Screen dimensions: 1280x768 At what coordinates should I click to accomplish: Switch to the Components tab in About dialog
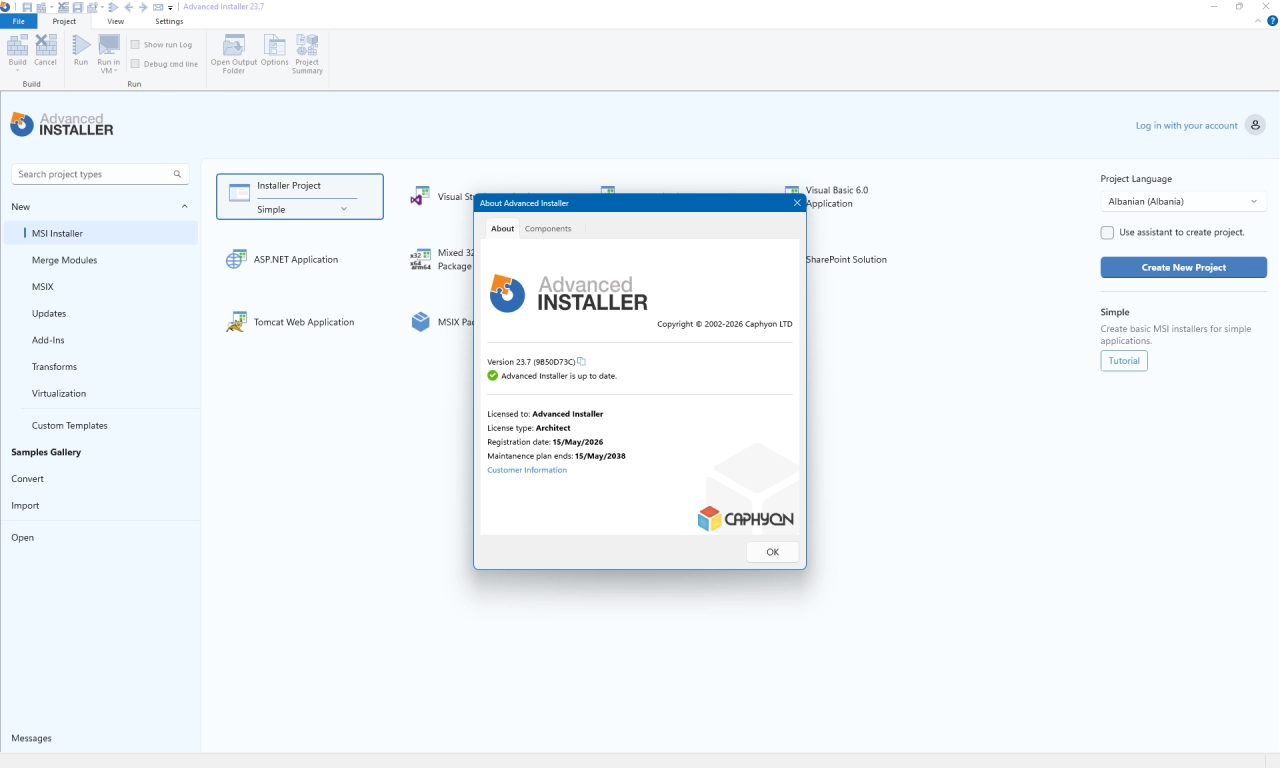click(x=548, y=228)
